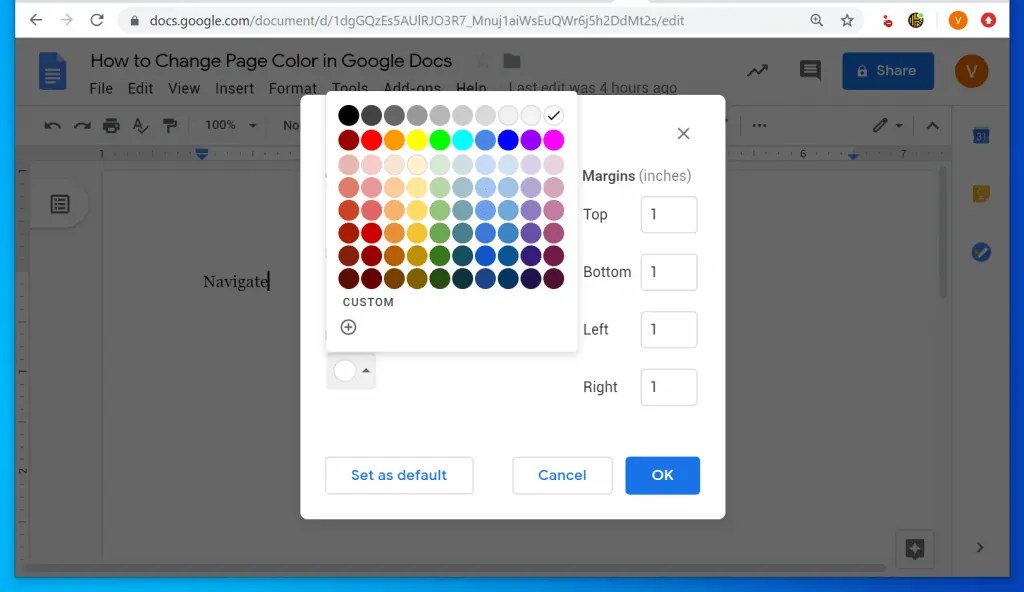1024x592 pixels.
Task: Open the Tasks side panel icon
Action: [981, 252]
